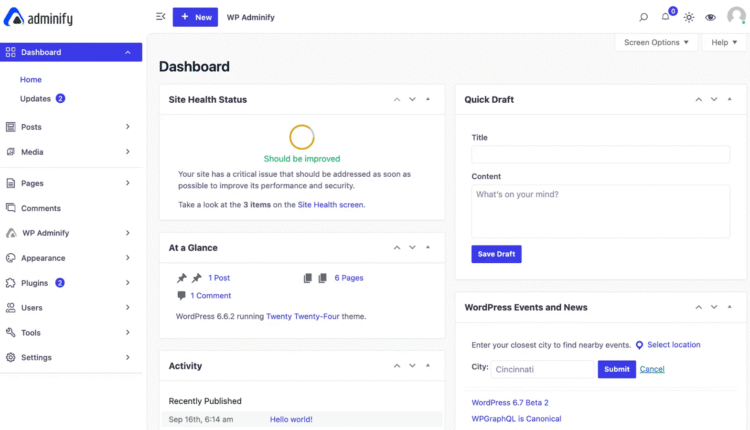Move Activity widget up

(x=397, y=366)
